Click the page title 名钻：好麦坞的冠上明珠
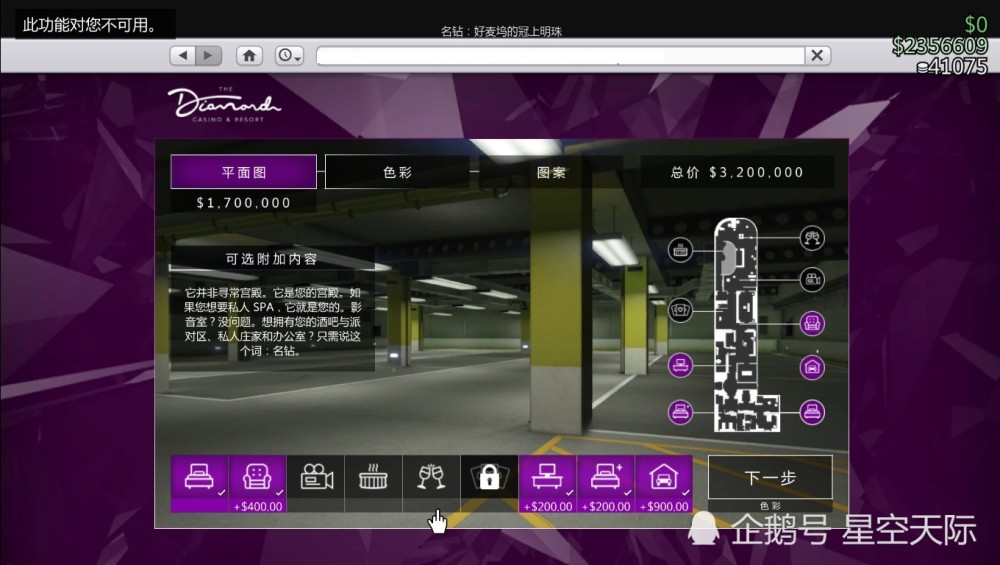 pyautogui.click(x=501, y=31)
